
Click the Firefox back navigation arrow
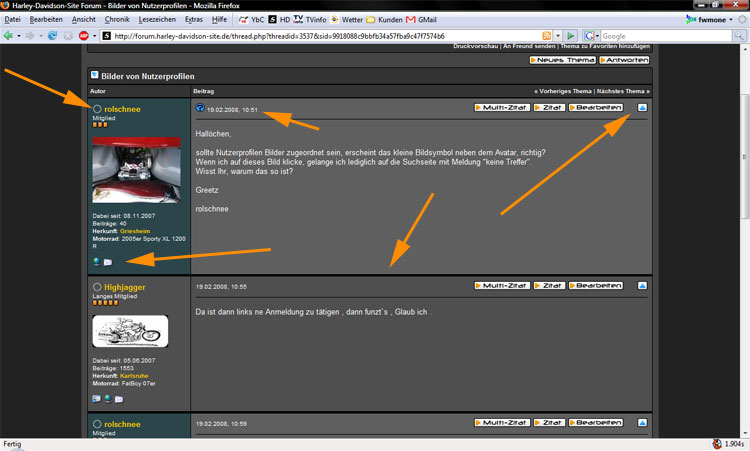[x=9, y=36]
